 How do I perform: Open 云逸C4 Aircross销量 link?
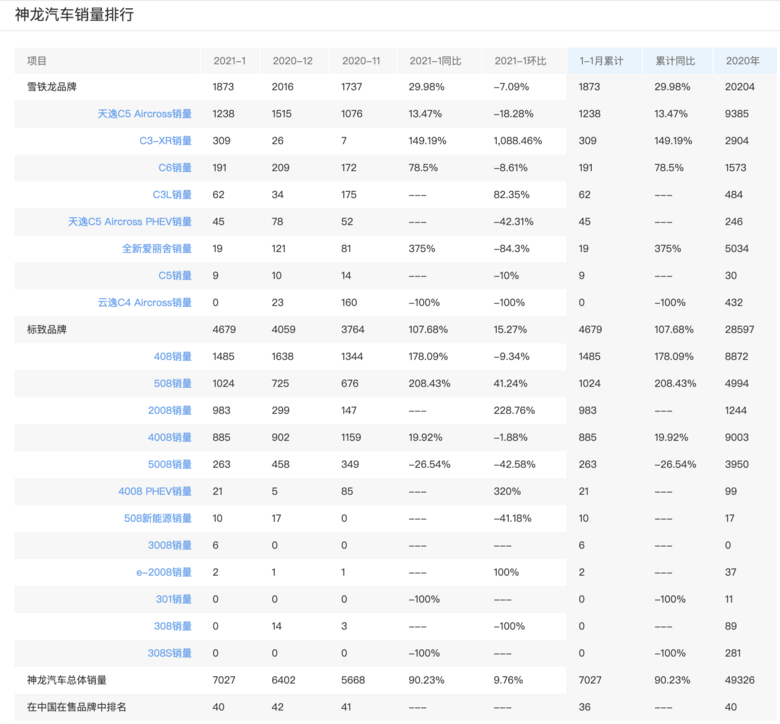pyautogui.click(x=144, y=302)
